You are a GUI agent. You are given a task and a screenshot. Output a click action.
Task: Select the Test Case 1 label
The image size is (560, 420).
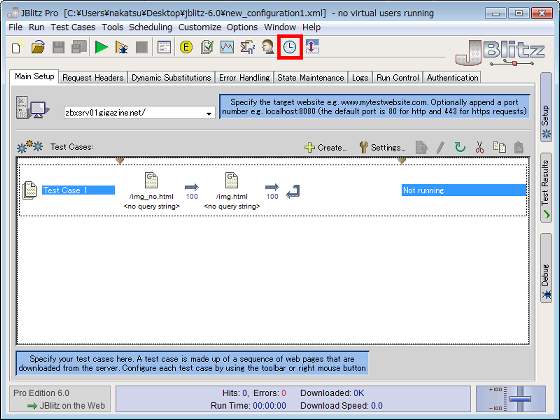(78, 190)
